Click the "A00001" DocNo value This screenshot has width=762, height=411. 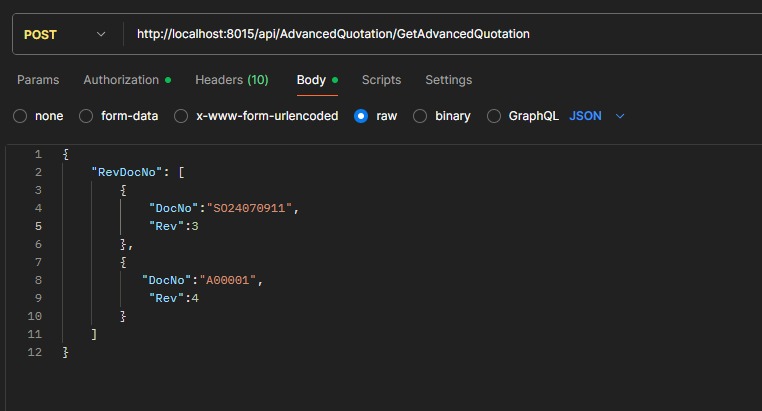point(230,280)
